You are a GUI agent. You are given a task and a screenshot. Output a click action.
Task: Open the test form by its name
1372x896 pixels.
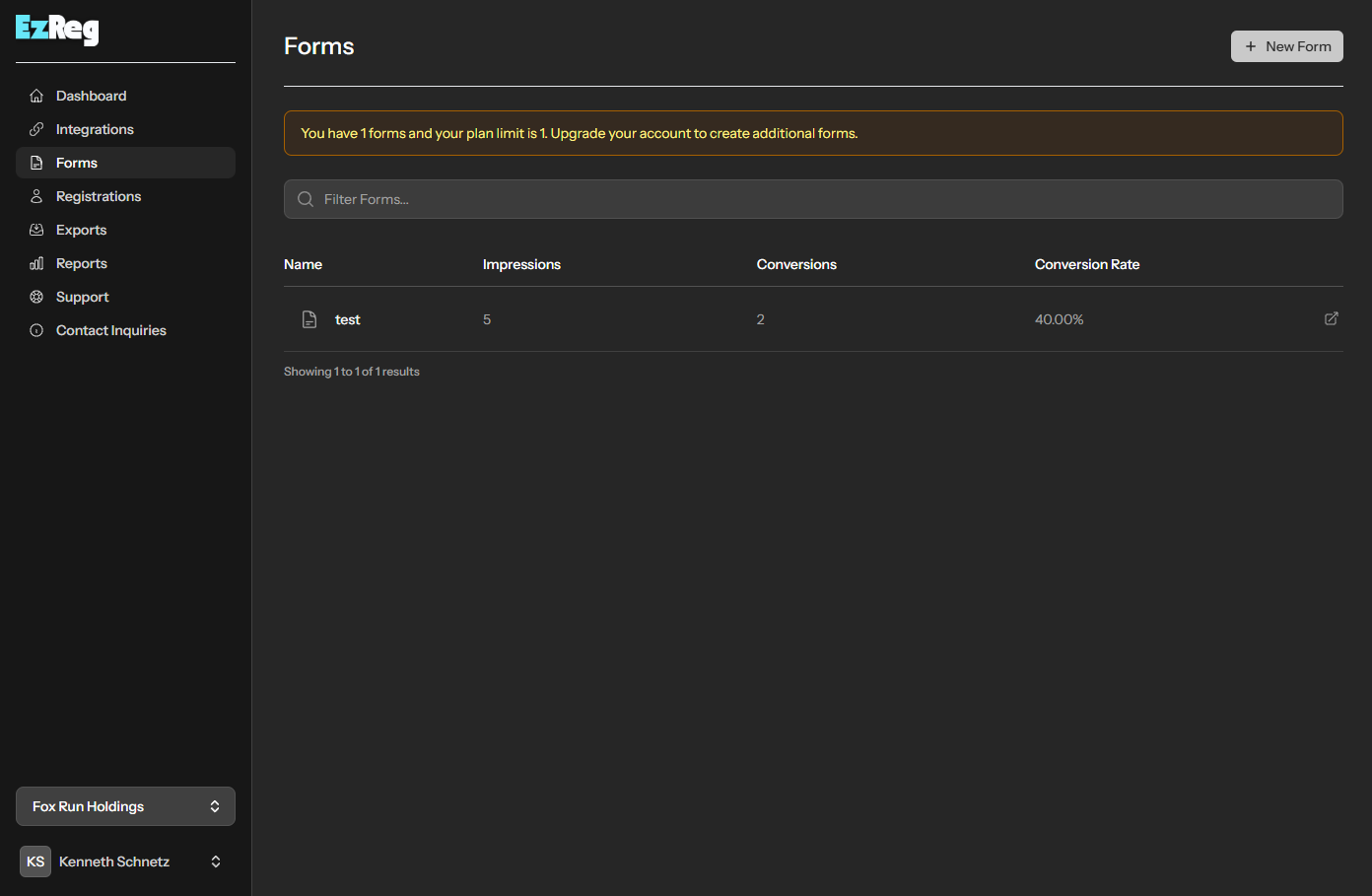point(347,318)
